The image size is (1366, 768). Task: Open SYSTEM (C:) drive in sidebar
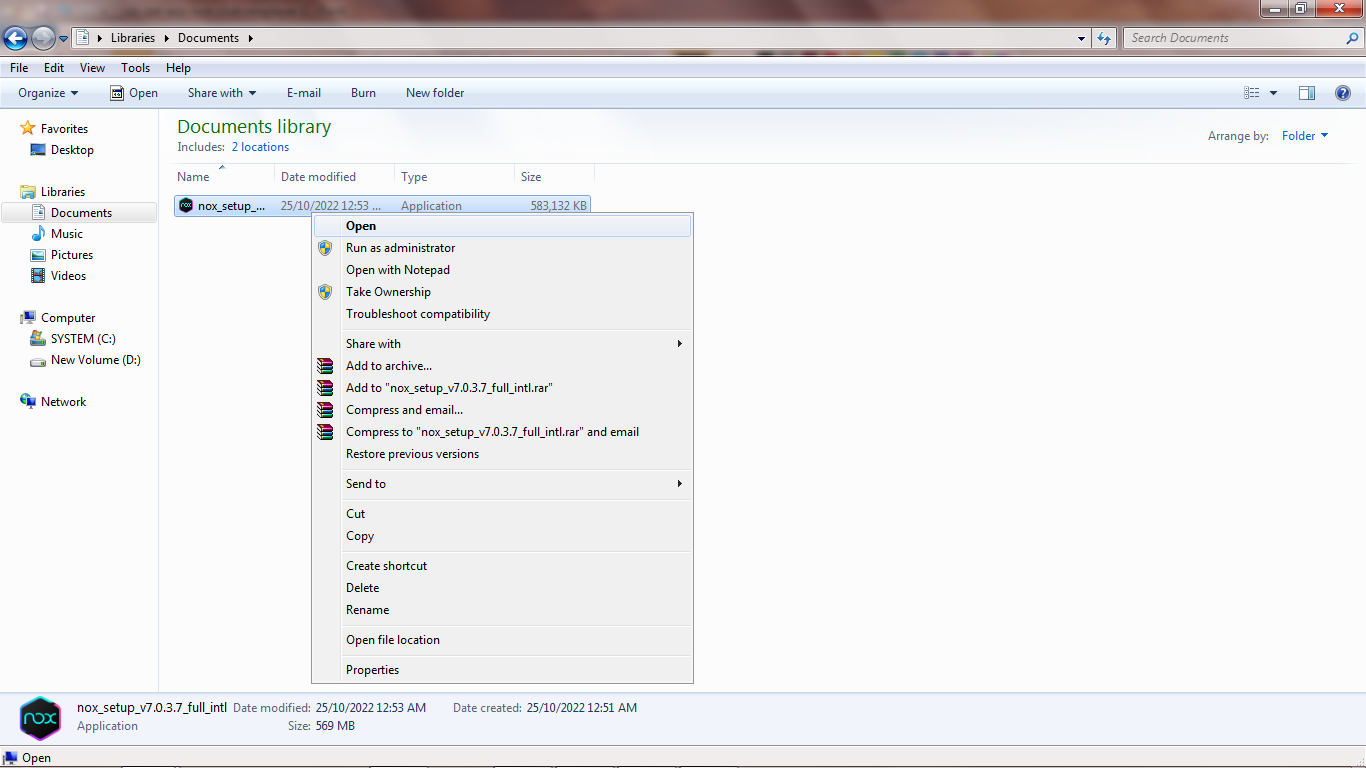[x=82, y=339]
